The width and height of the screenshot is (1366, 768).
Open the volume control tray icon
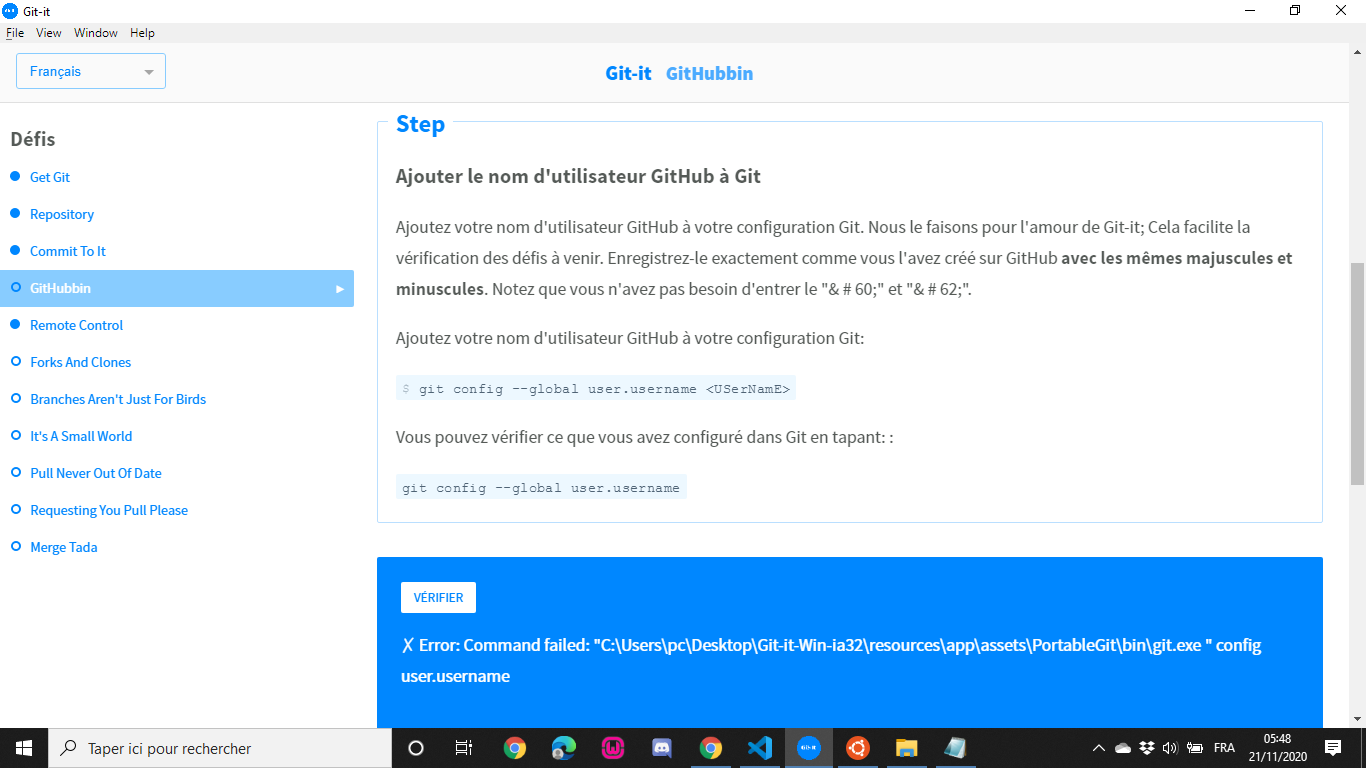tap(1171, 748)
